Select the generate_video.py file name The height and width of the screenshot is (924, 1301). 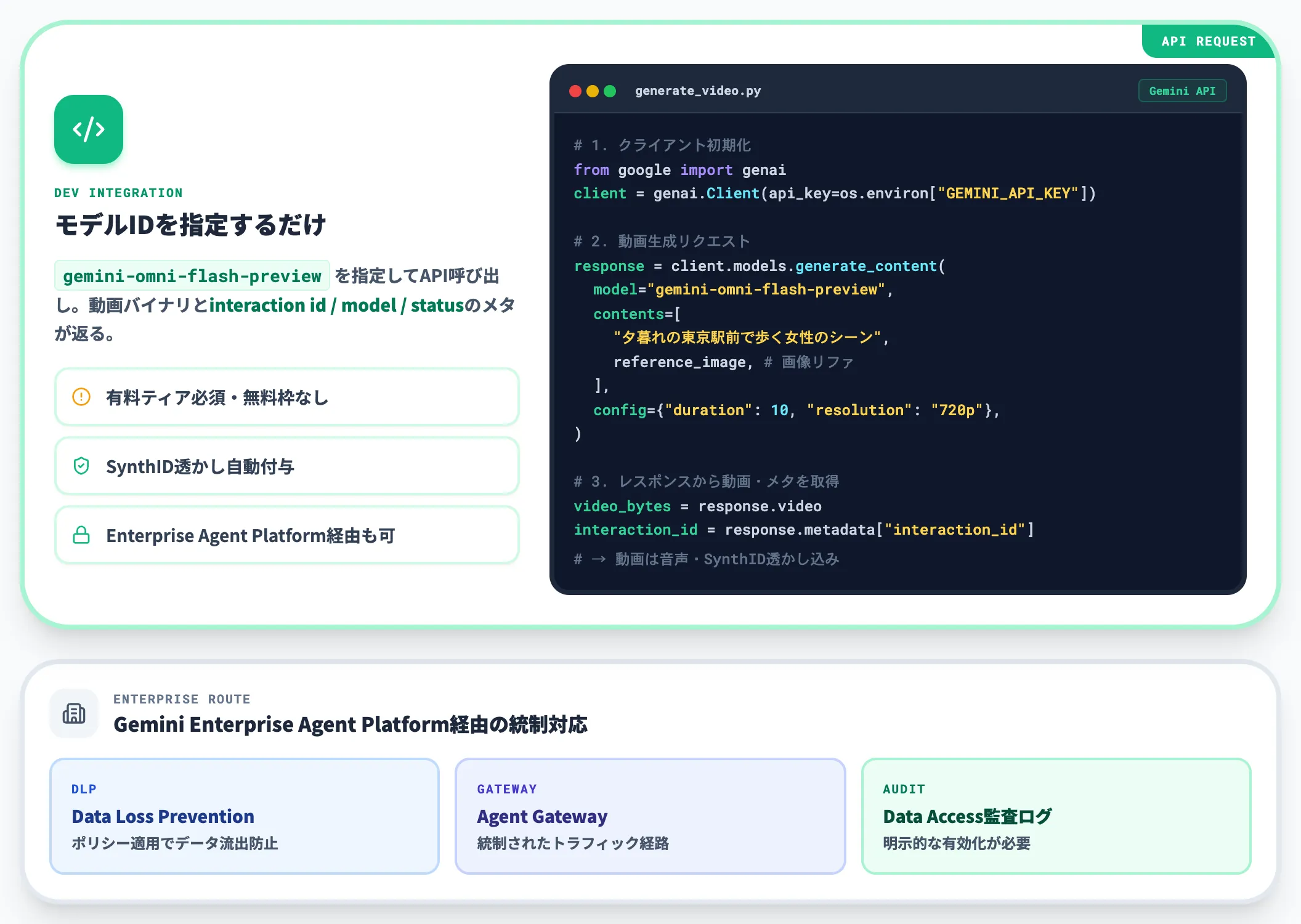point(698,91)
